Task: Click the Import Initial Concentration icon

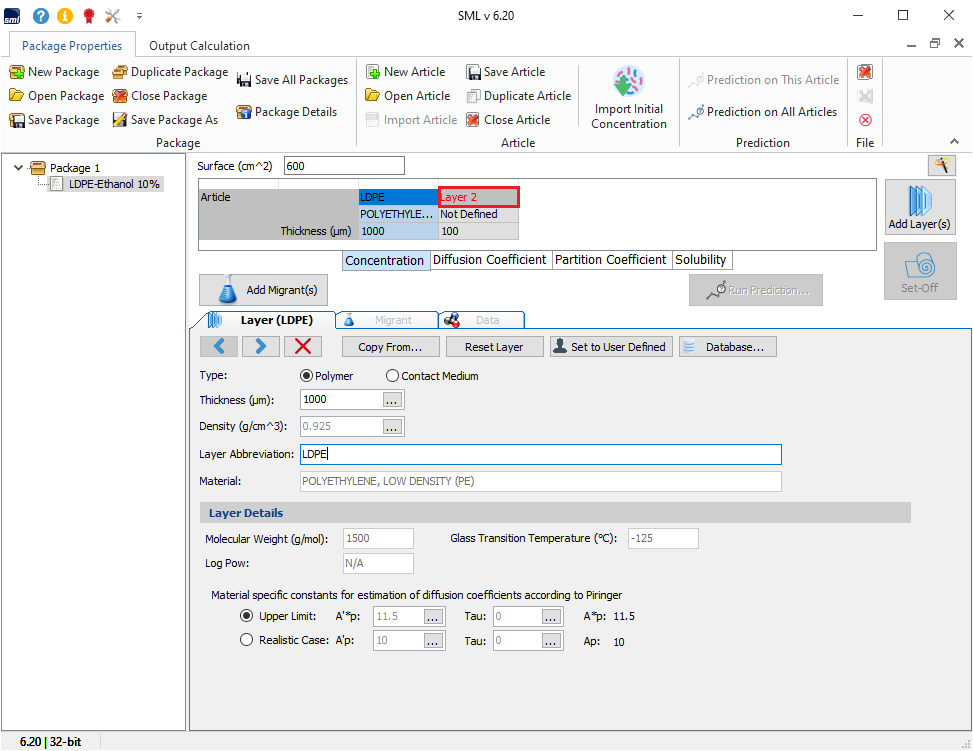Action: [x=628, y=83]
